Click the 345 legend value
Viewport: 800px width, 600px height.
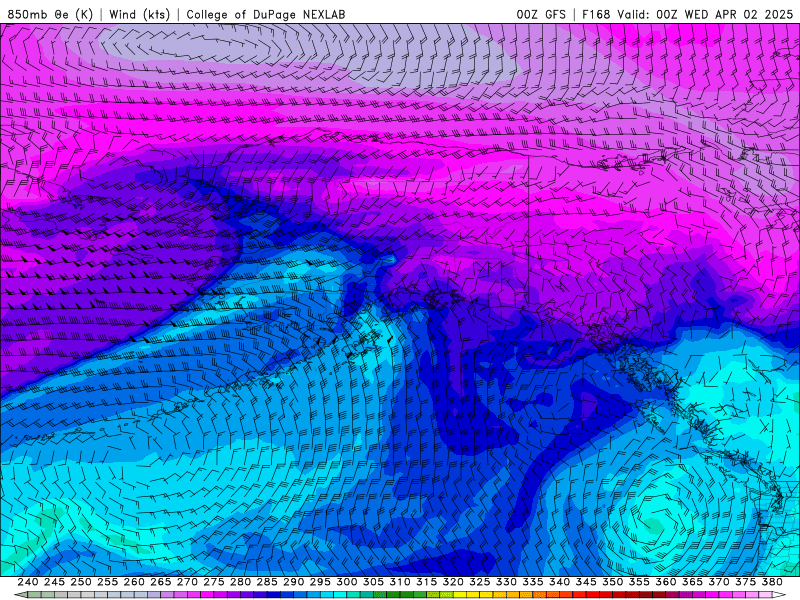coord(586,582)
